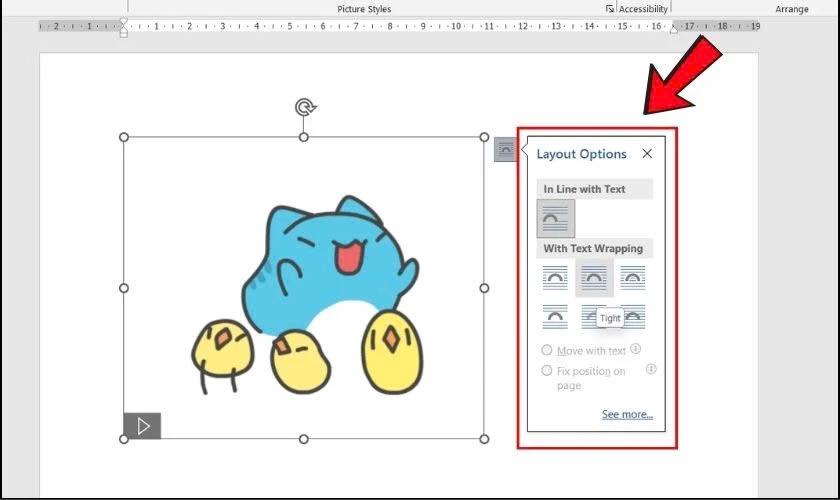The width and height of the screenshot is (840, 500).
Task: Click the bottom-right resize handle of the picture
Action: tap(484, 439)
